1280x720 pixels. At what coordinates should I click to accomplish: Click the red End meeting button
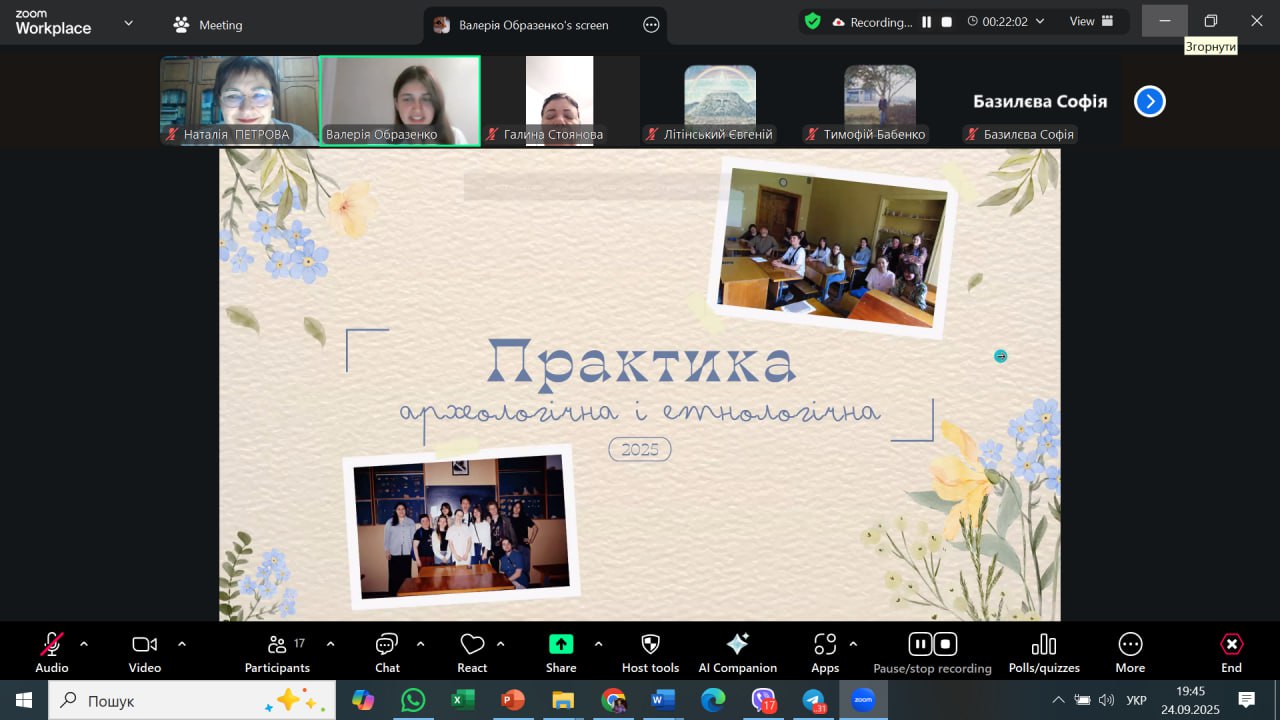tap(1231, 652)
